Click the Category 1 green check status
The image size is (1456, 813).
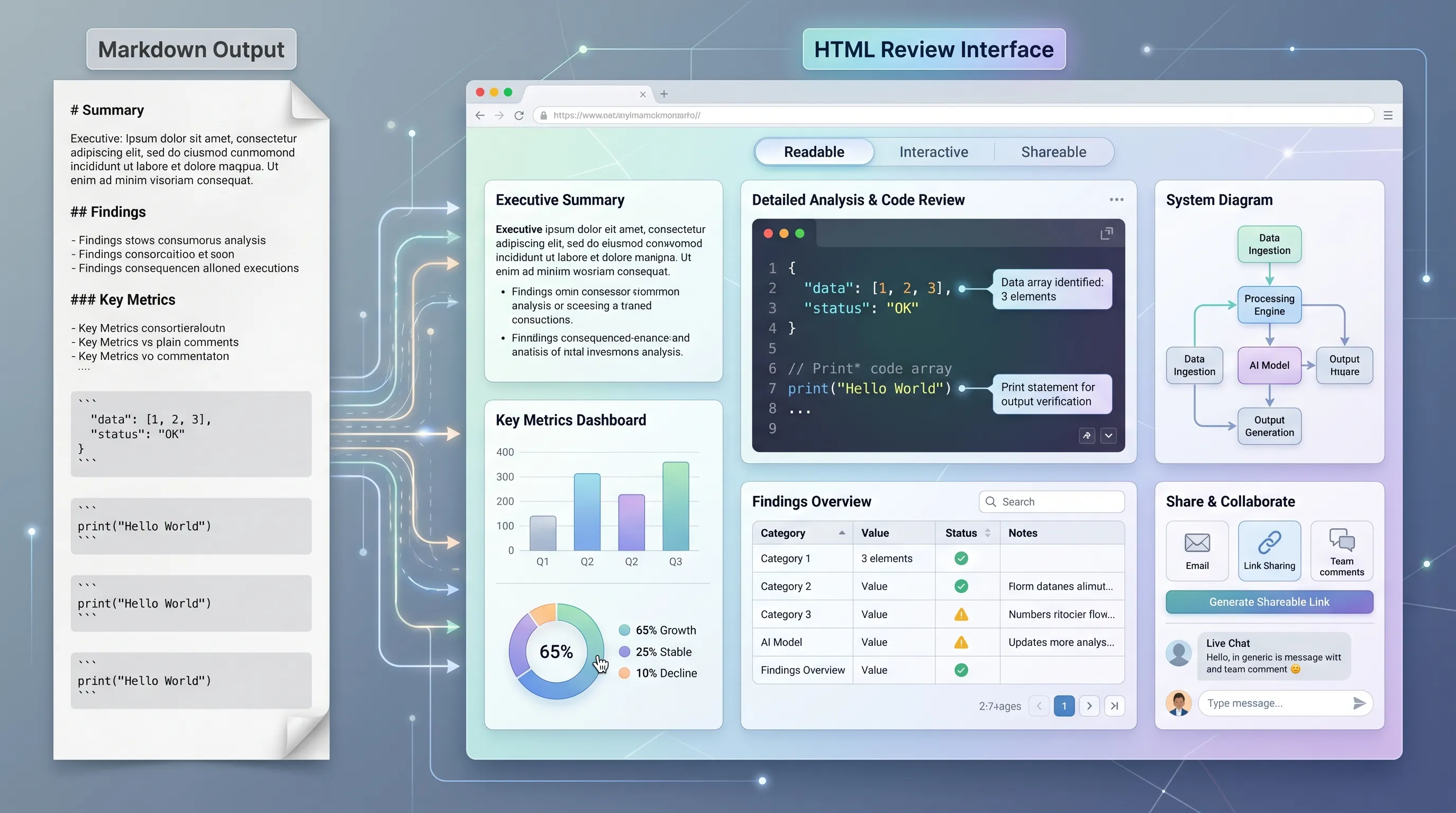point(961,558)
